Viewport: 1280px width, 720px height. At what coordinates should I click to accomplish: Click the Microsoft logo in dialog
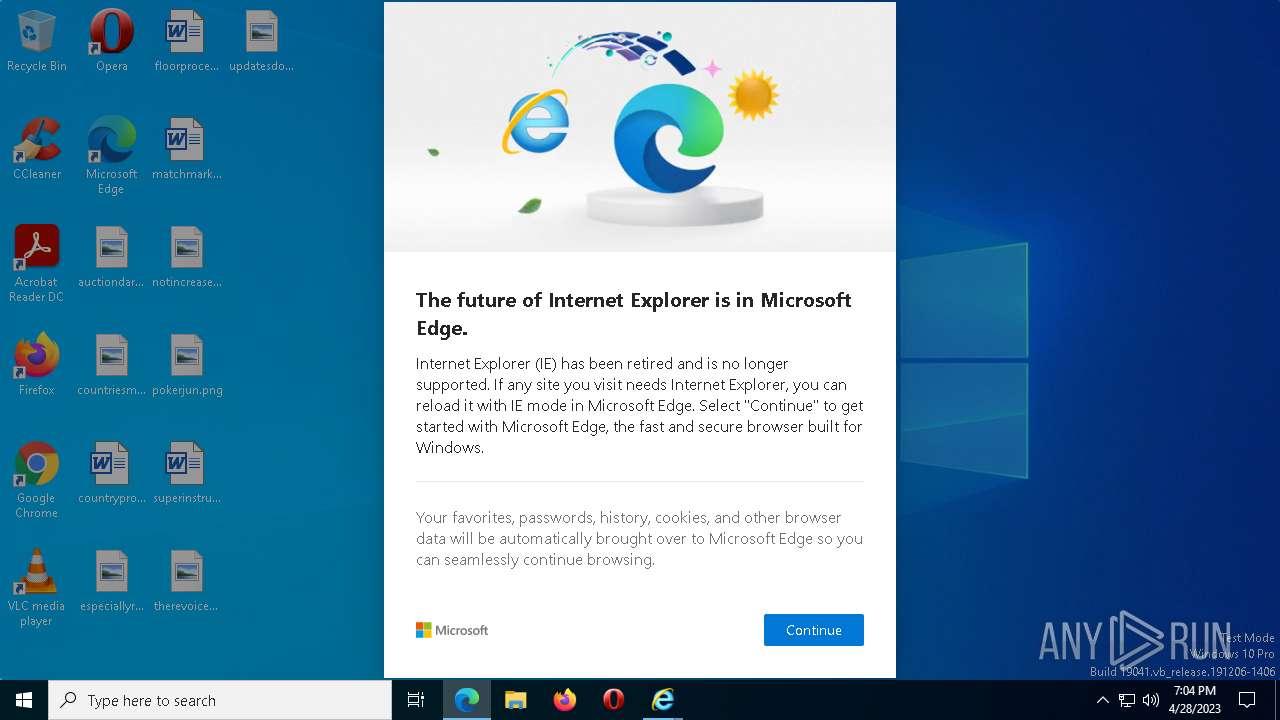pos(452,630)
